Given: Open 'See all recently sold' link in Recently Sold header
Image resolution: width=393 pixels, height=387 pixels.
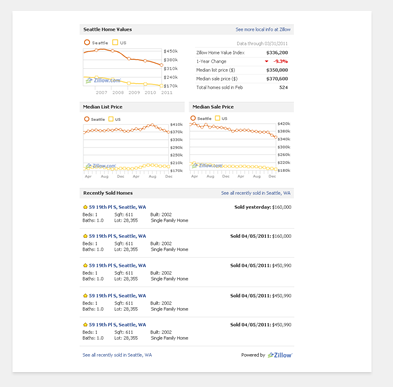Looking at the screenshot, I should (x=256, y=193).
